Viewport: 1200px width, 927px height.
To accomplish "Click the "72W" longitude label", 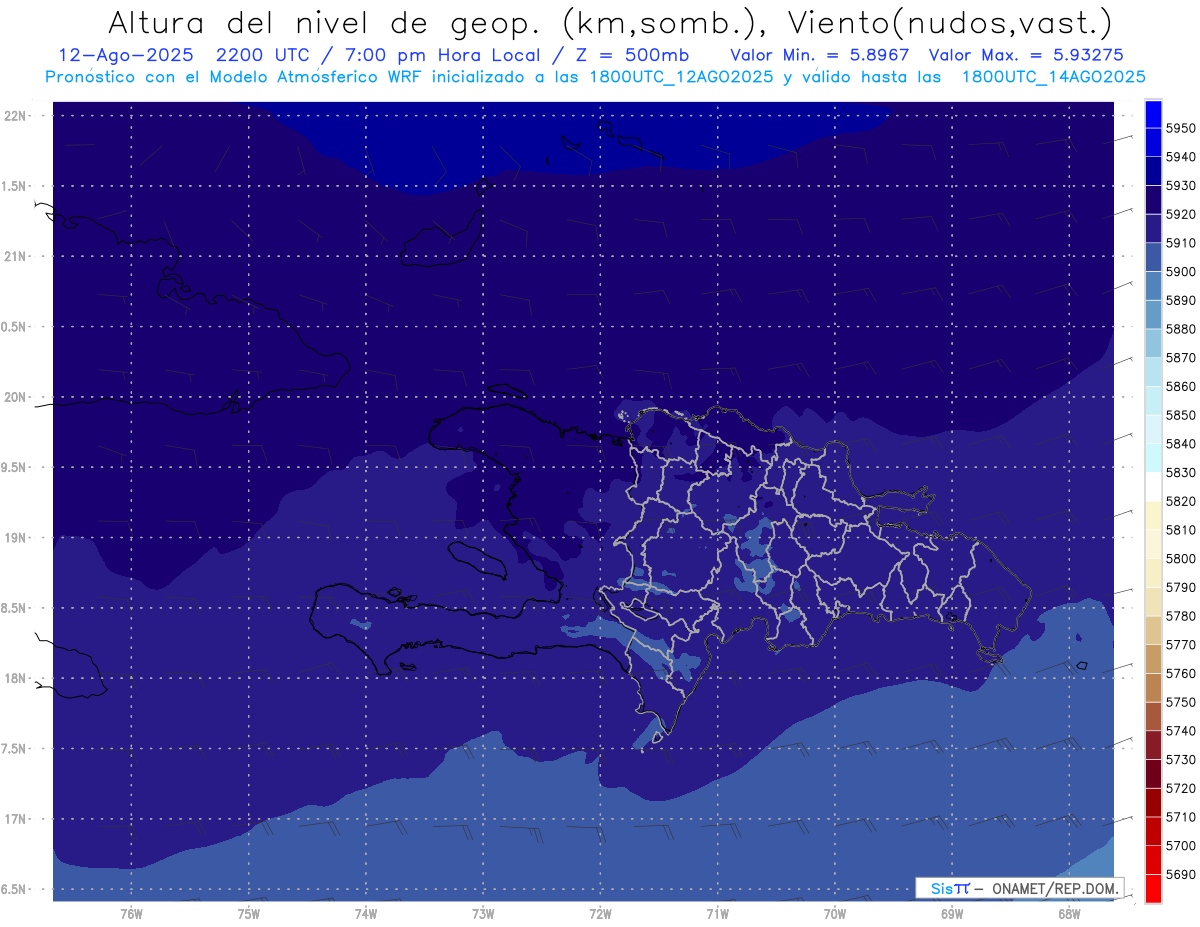I will click(600, 913).
